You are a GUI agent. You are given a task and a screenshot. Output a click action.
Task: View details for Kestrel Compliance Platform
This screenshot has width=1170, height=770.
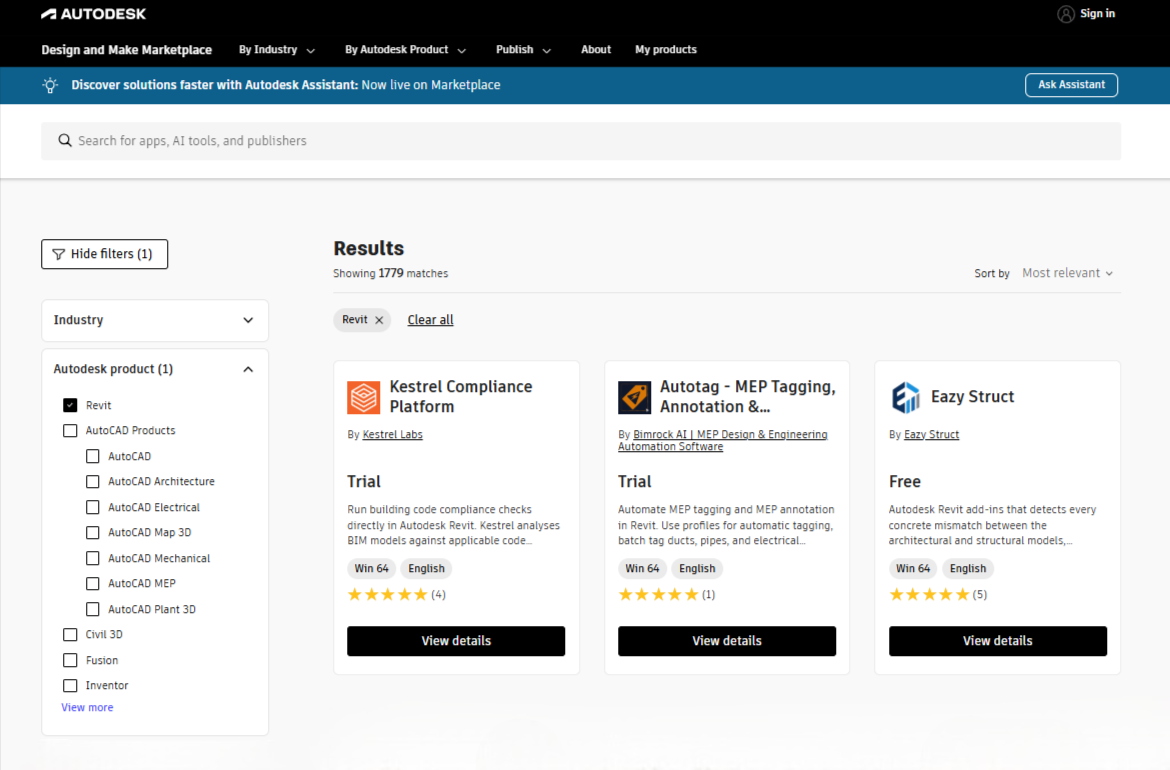pos(456,641)
